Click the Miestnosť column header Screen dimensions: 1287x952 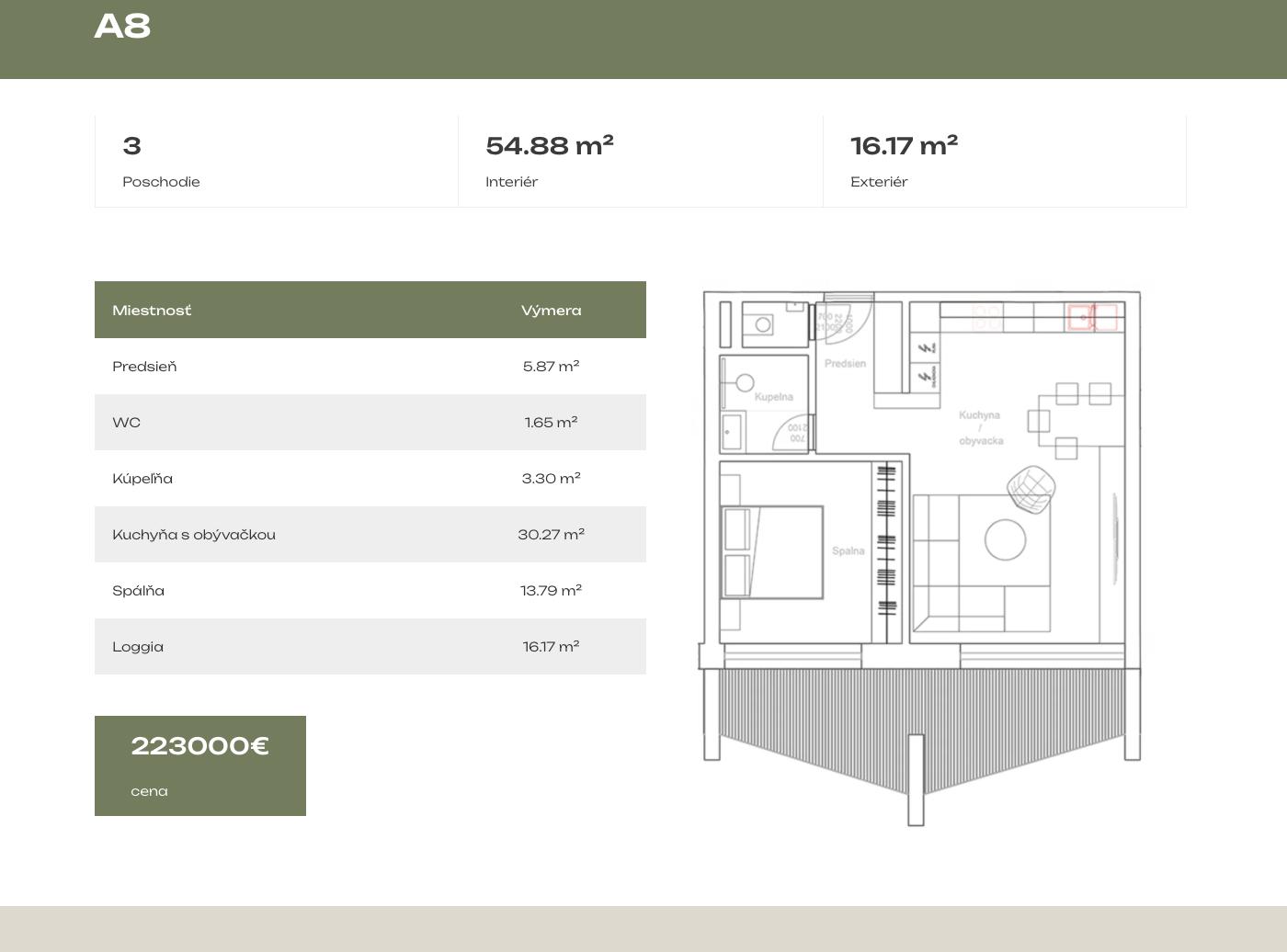[152, 311]
